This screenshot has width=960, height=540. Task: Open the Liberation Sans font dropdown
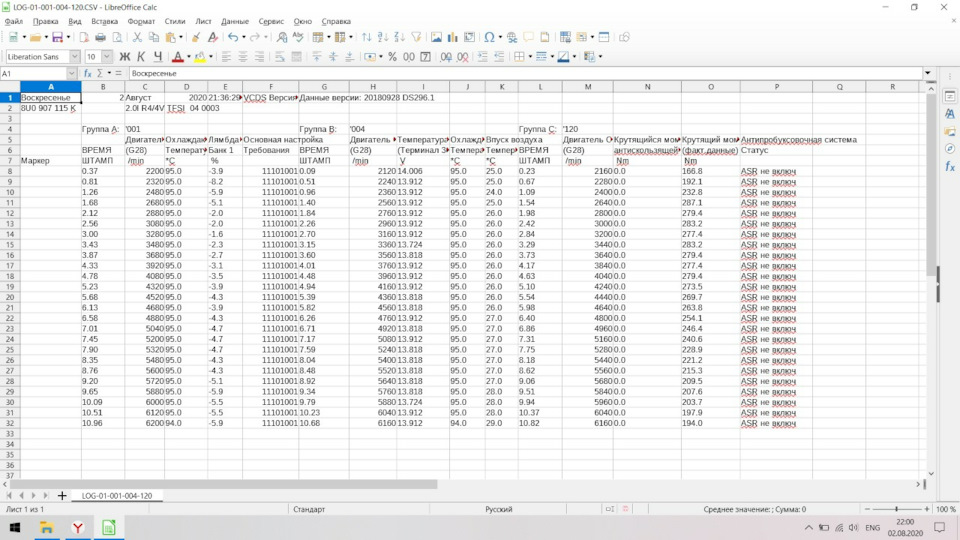[74, 57]
